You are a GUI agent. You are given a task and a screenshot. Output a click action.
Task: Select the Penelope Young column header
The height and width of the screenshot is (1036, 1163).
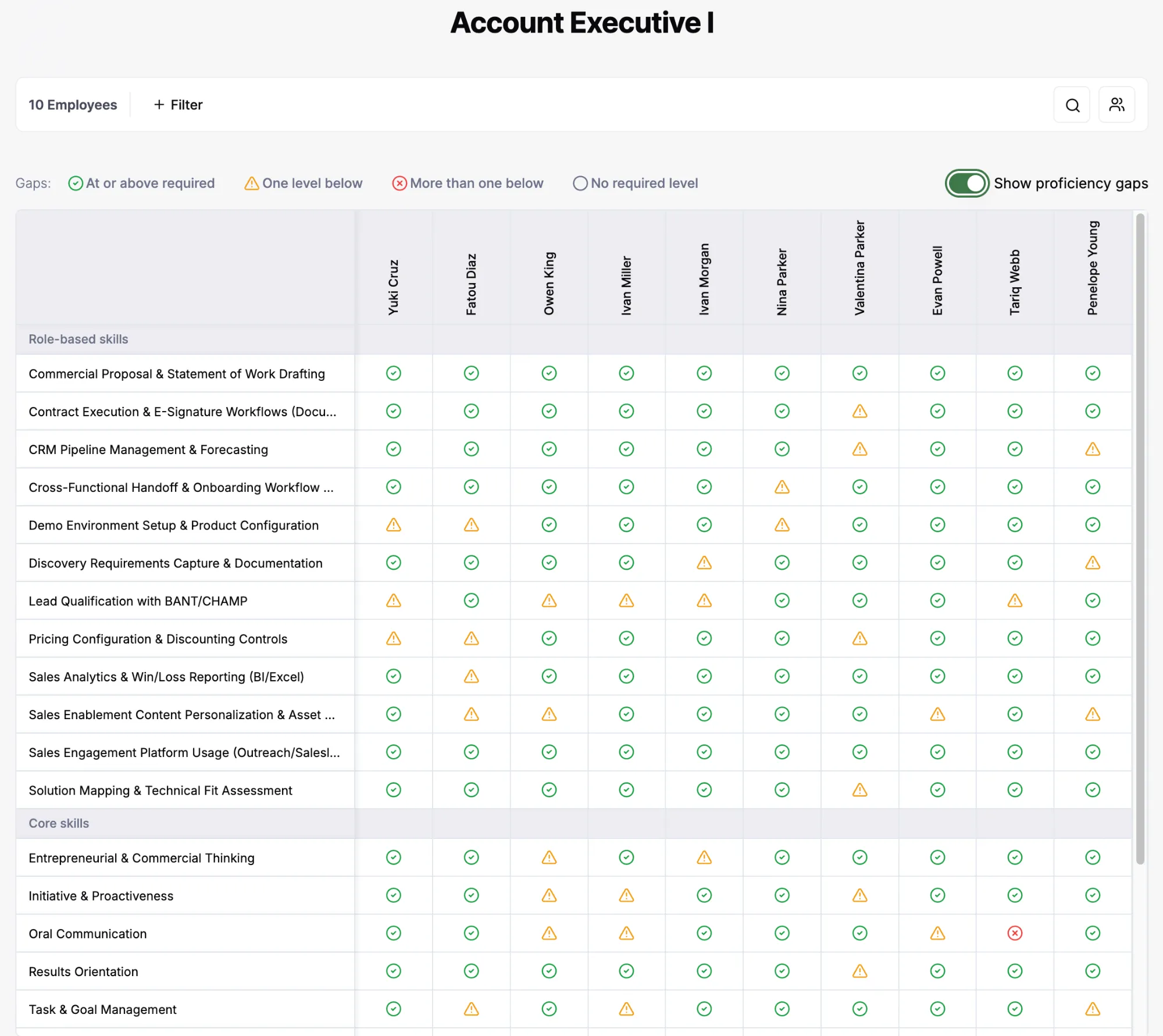[x=1093, y=268]
